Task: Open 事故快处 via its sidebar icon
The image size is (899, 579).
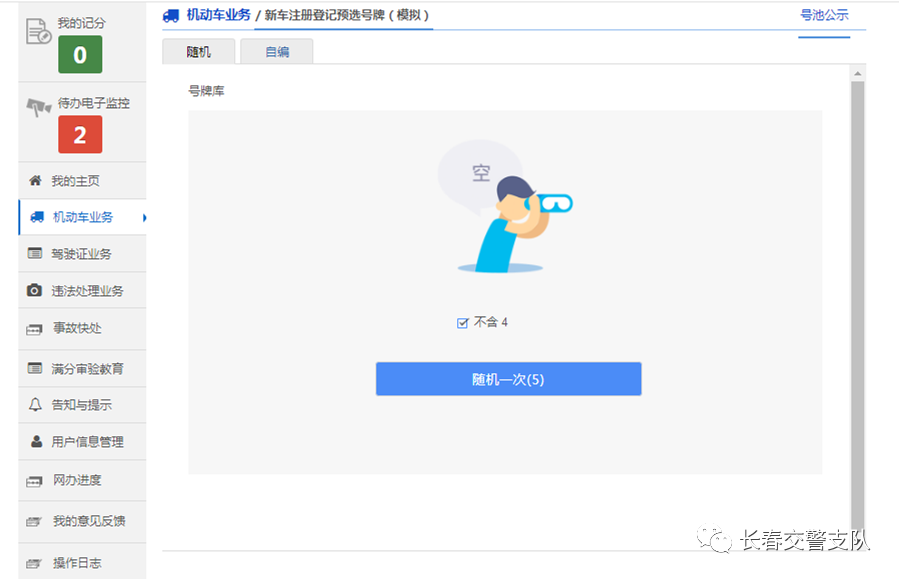Action: pyautogui.click(x=36, y=328)
